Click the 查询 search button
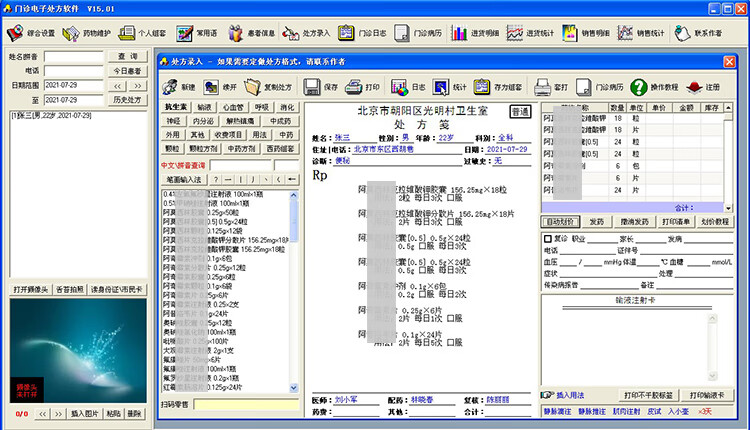Image resolution: width=750 pixels, height=430 pixels. coord(127,57)
